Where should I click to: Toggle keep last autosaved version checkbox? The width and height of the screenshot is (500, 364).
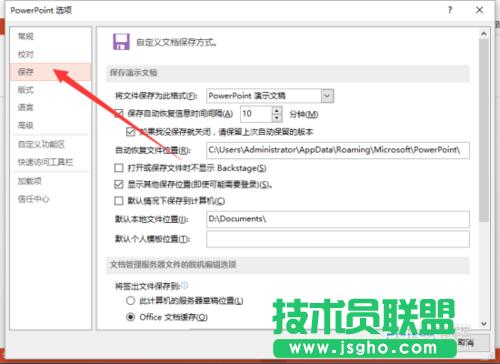tap(131, 132)
